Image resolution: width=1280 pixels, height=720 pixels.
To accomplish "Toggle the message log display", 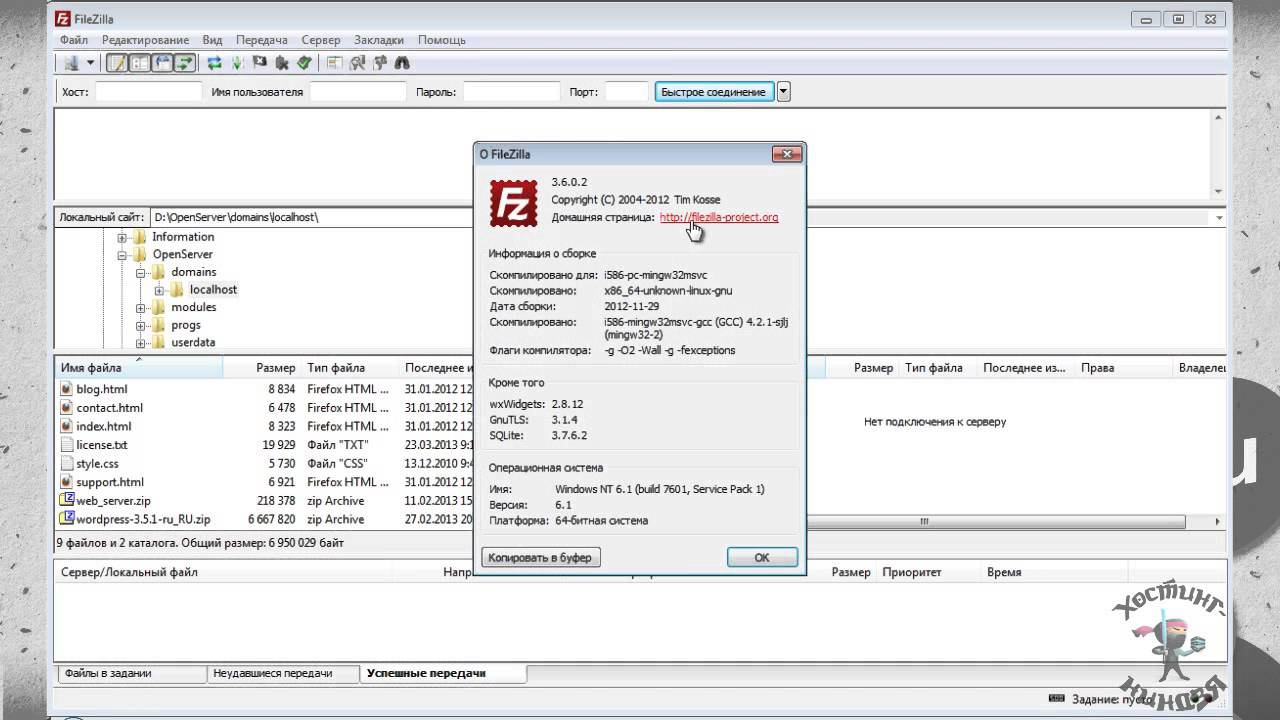I will (x=117, y=63).
